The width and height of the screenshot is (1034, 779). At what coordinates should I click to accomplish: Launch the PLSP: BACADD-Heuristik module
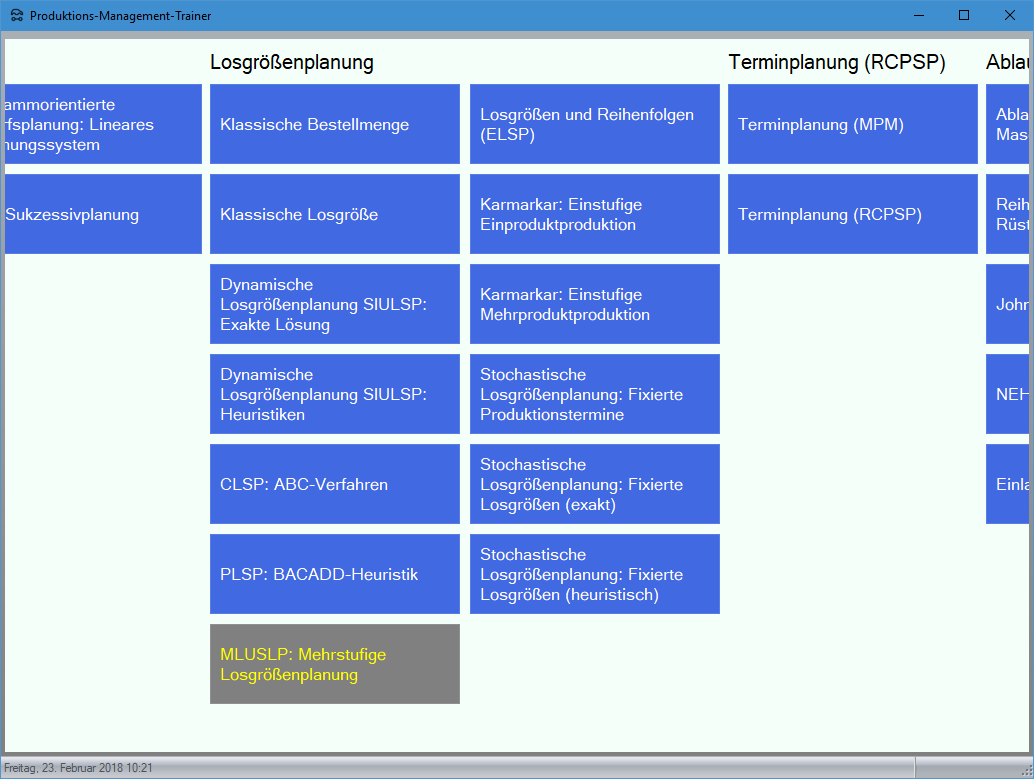(334, 574)
